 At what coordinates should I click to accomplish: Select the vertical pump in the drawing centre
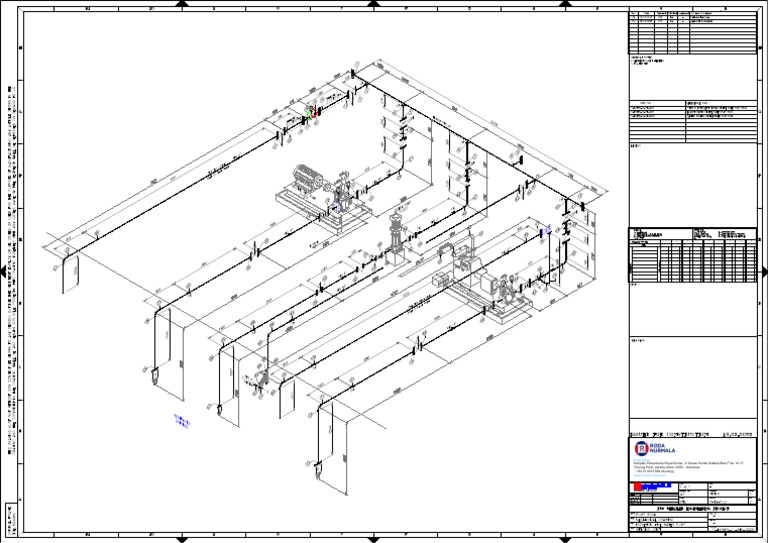click(x=395, y=240)
